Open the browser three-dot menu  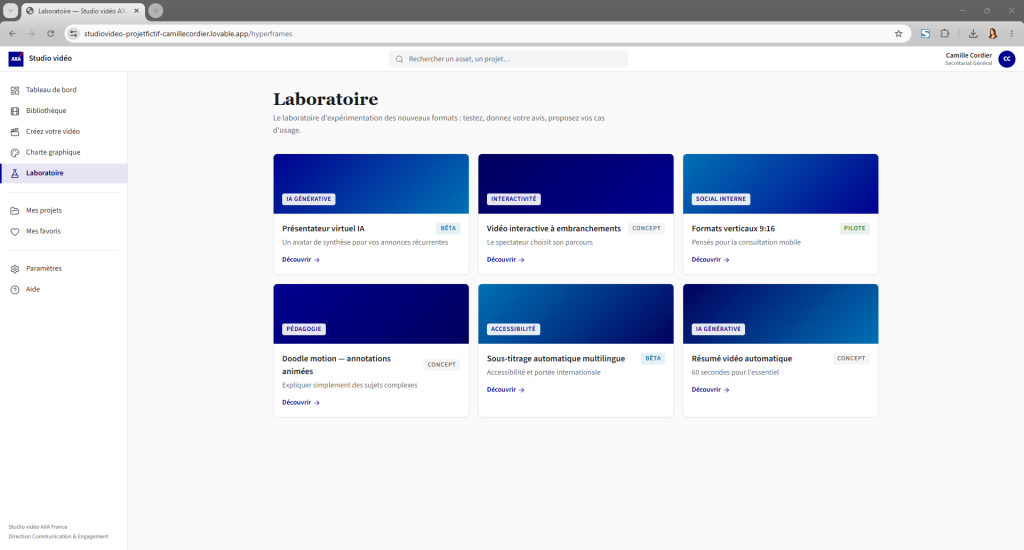tap(1012, 33)
